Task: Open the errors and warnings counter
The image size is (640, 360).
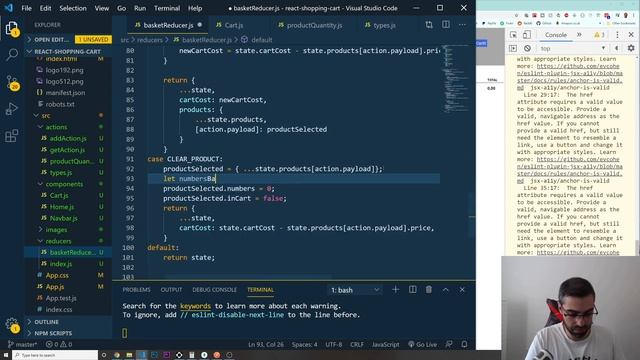Action: pos(59,344)
